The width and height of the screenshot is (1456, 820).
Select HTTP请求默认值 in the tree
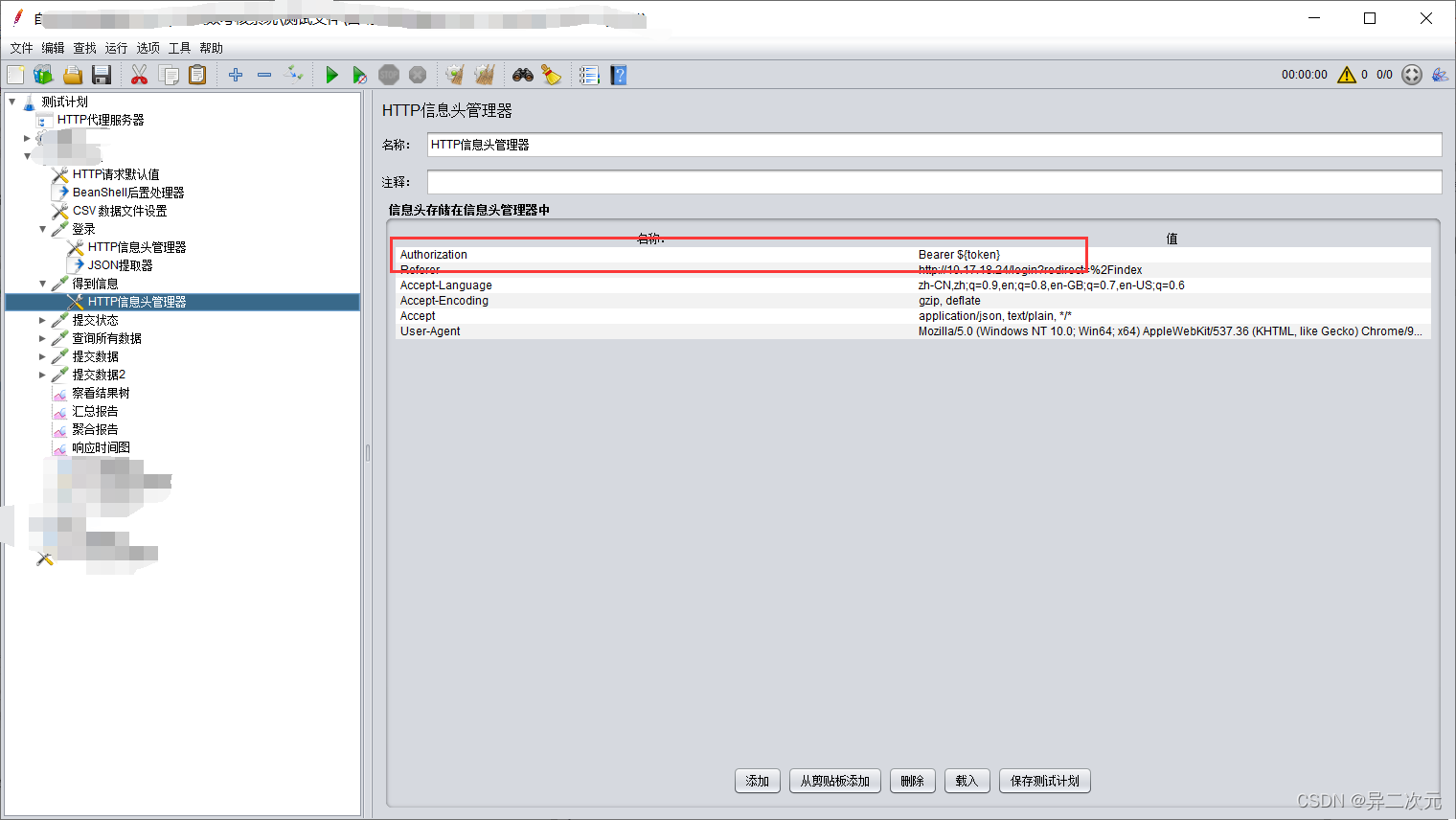[116, 174]
